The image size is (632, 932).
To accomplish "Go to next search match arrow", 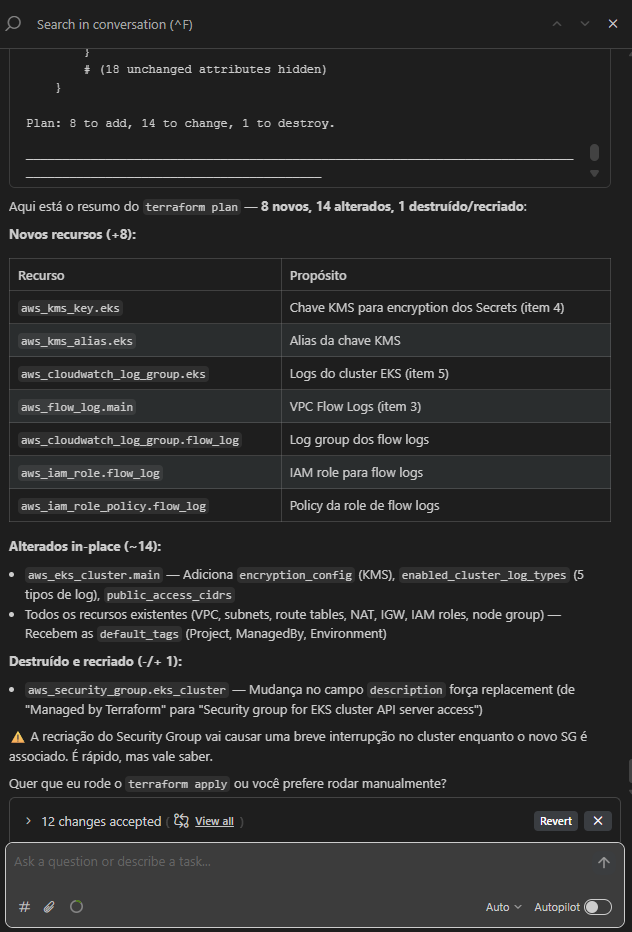I will [x=585, y=23].
